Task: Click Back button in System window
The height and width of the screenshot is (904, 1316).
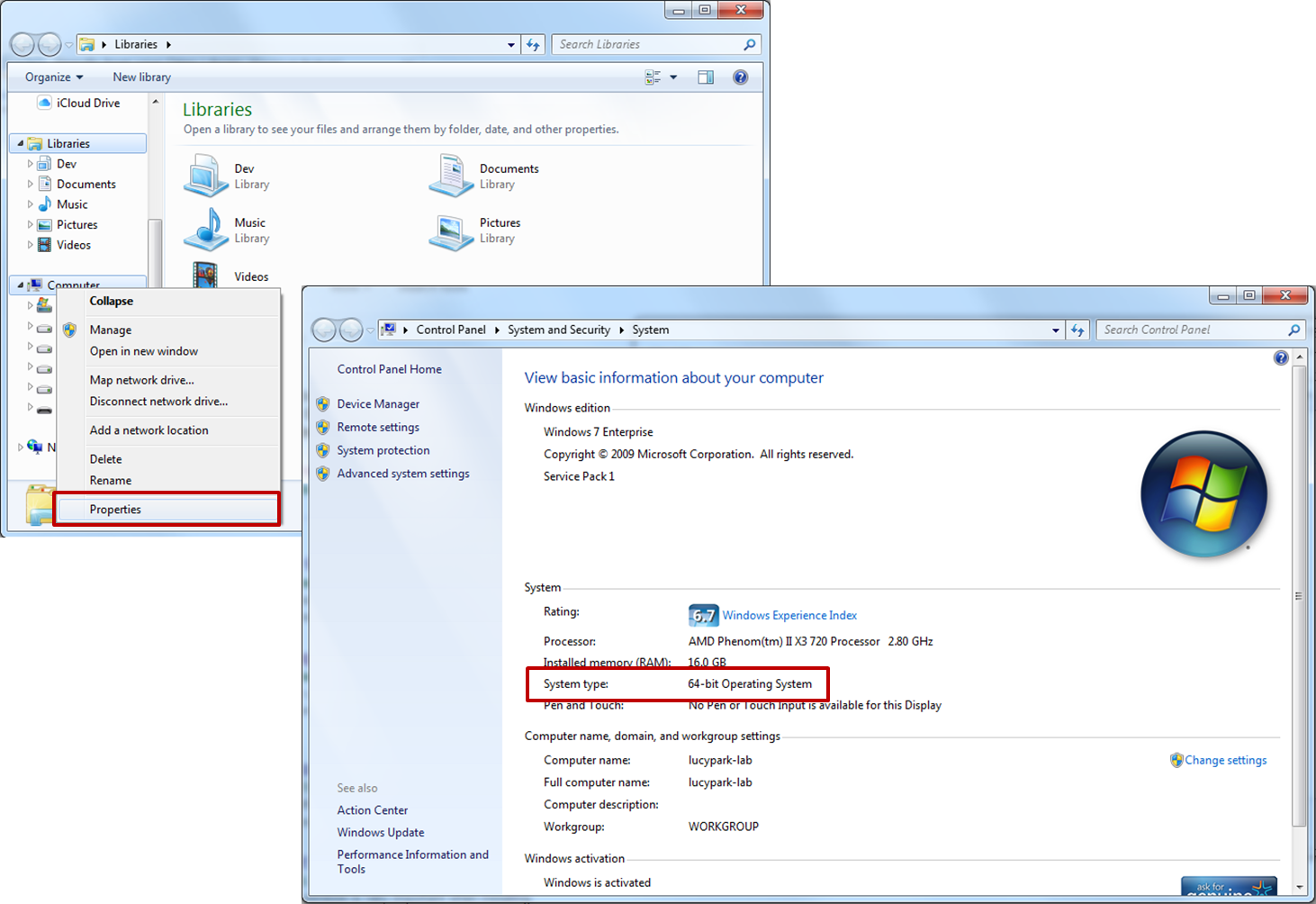Action: pos(324,330)
